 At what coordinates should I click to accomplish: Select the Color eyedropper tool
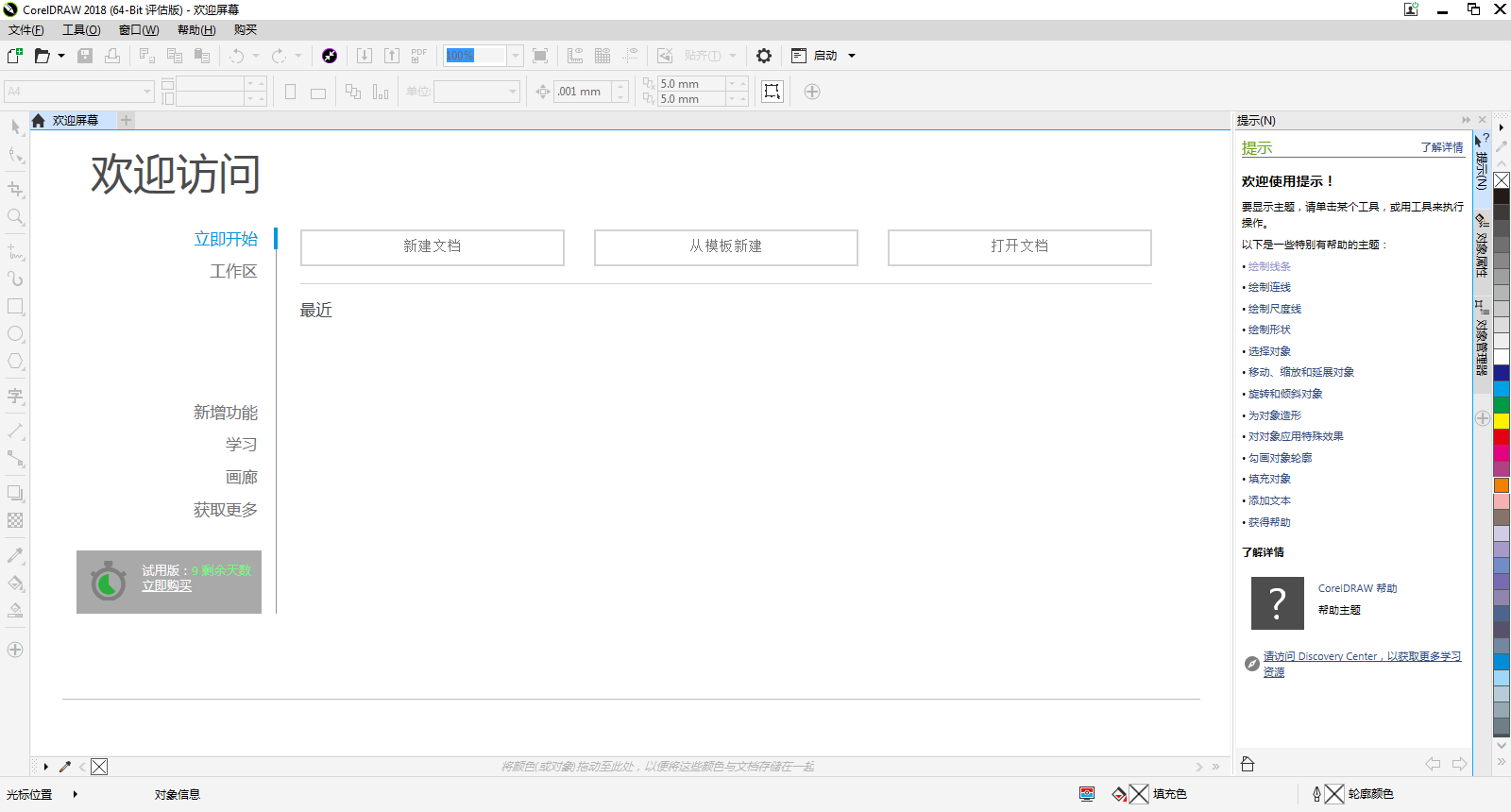coord(15,555)
